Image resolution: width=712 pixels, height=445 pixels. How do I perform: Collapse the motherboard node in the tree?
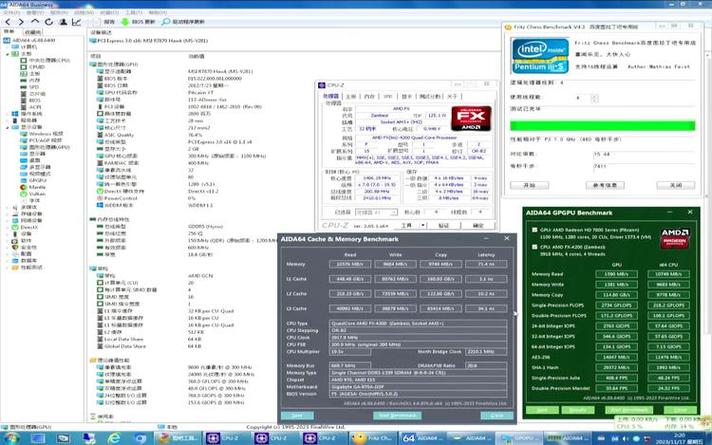point(8,54)
